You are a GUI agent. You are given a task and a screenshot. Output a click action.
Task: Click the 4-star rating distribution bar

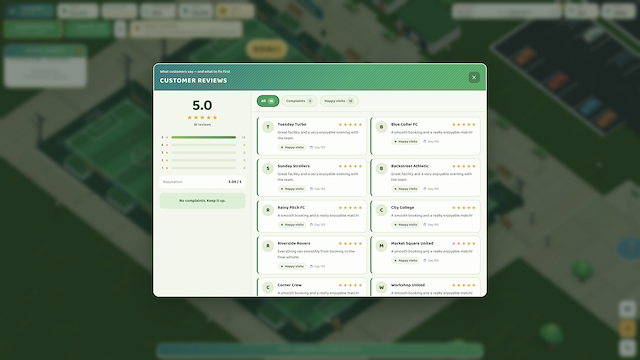coord(204,145)
